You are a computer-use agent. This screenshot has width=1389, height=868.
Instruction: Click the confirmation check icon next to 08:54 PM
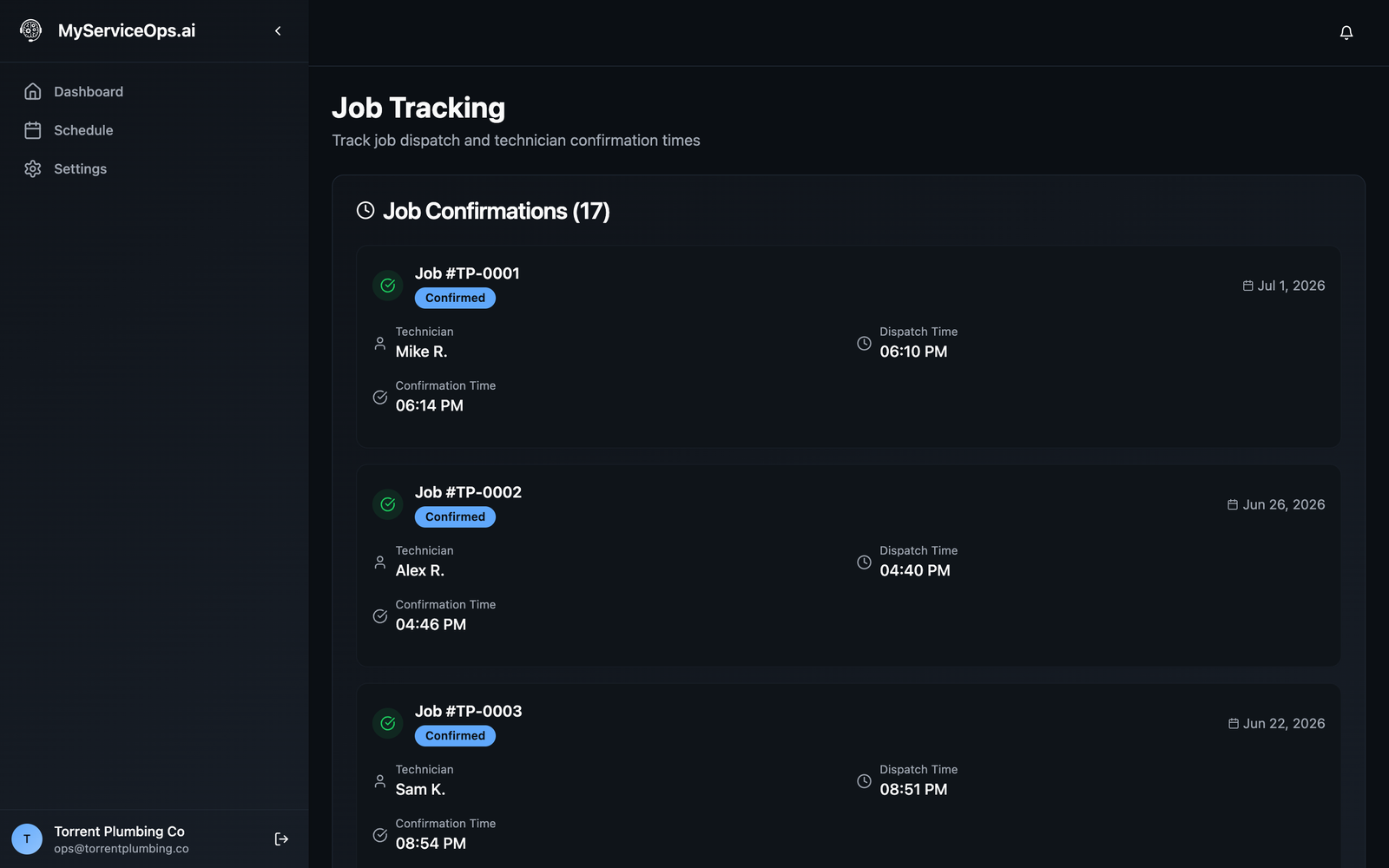(380, 834)
